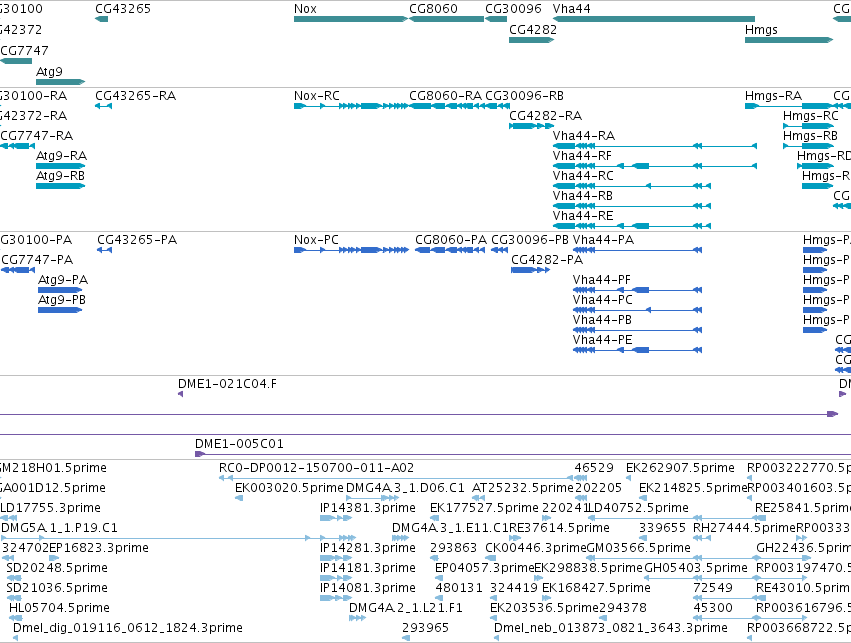
Task: Click the CG43265 gene label
Action: click(123, 9)
